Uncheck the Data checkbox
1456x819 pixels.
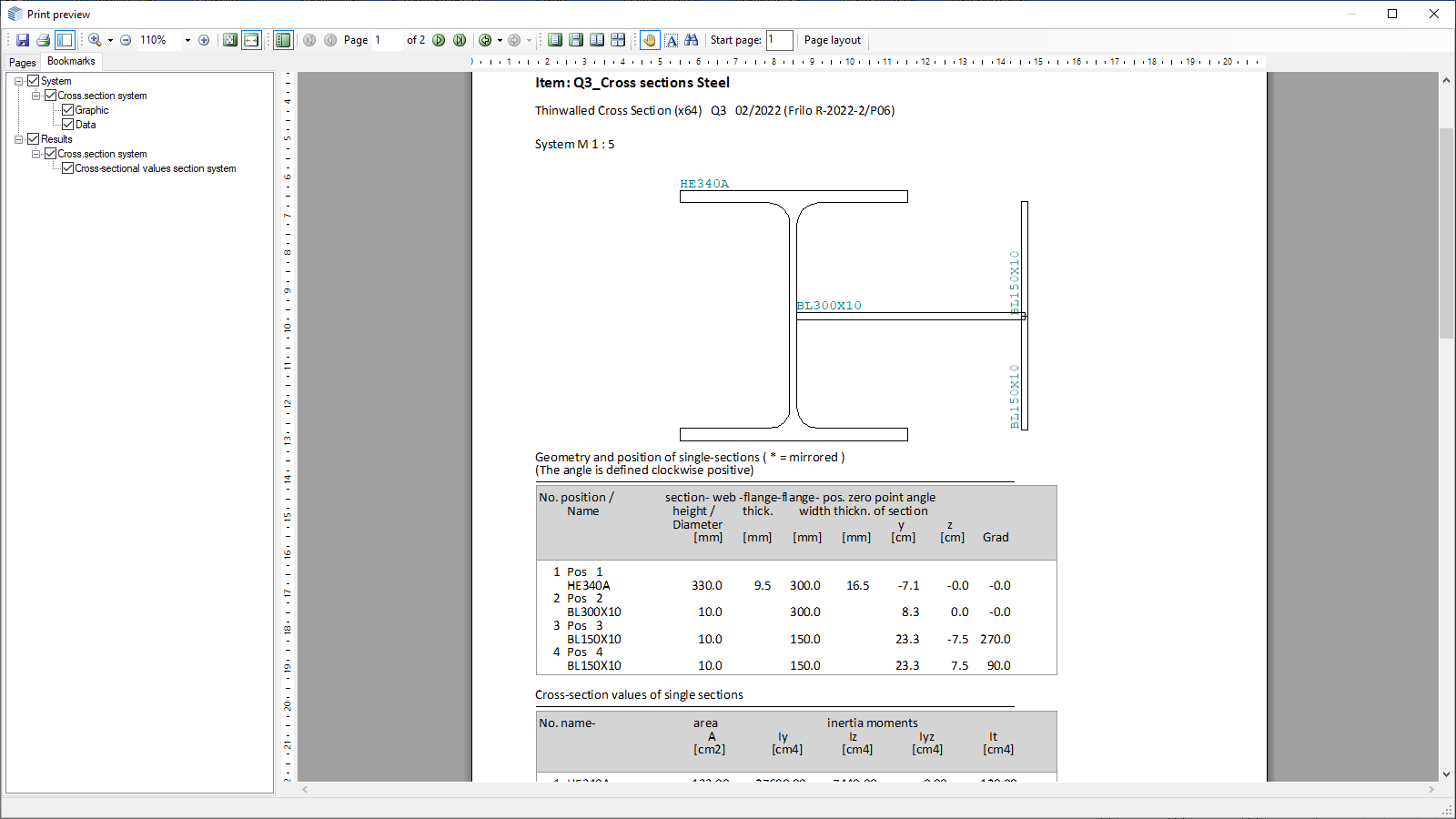coord(67,125)
